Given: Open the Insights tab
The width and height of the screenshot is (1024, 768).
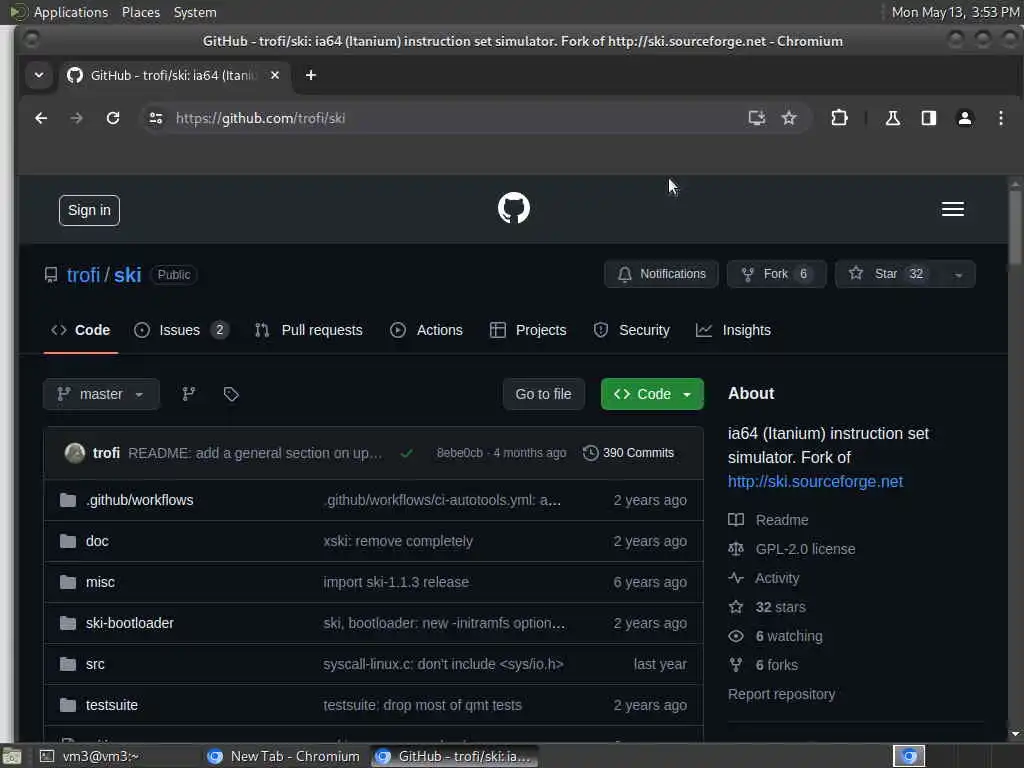Looking at the screenshot, I should 733,330.
